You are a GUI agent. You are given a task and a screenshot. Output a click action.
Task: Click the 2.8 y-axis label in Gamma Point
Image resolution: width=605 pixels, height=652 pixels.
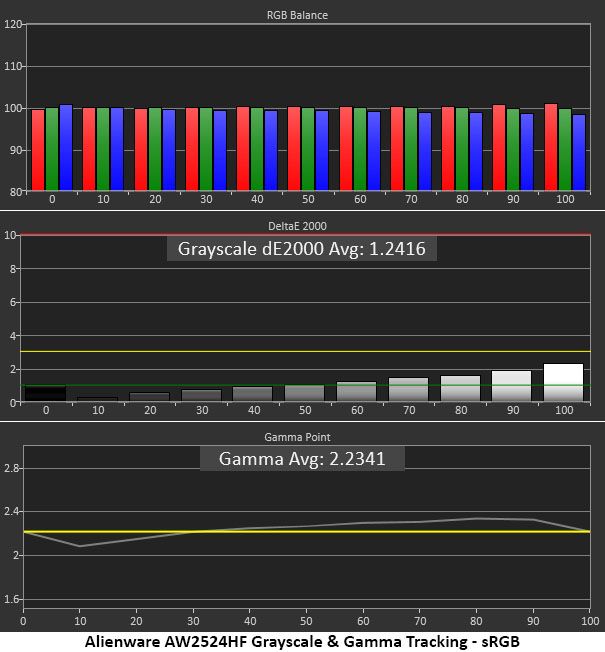tap(11, 469)
